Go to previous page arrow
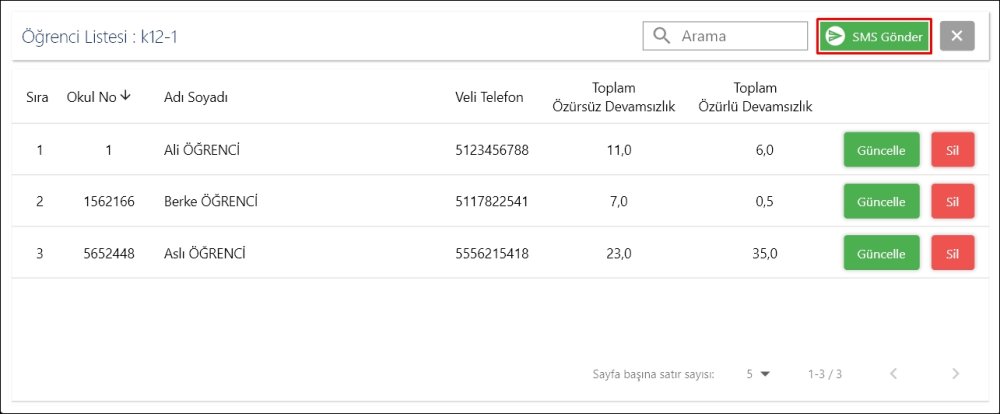The height and width of the screenshot is (414, 1000). (x=893, y=374)
